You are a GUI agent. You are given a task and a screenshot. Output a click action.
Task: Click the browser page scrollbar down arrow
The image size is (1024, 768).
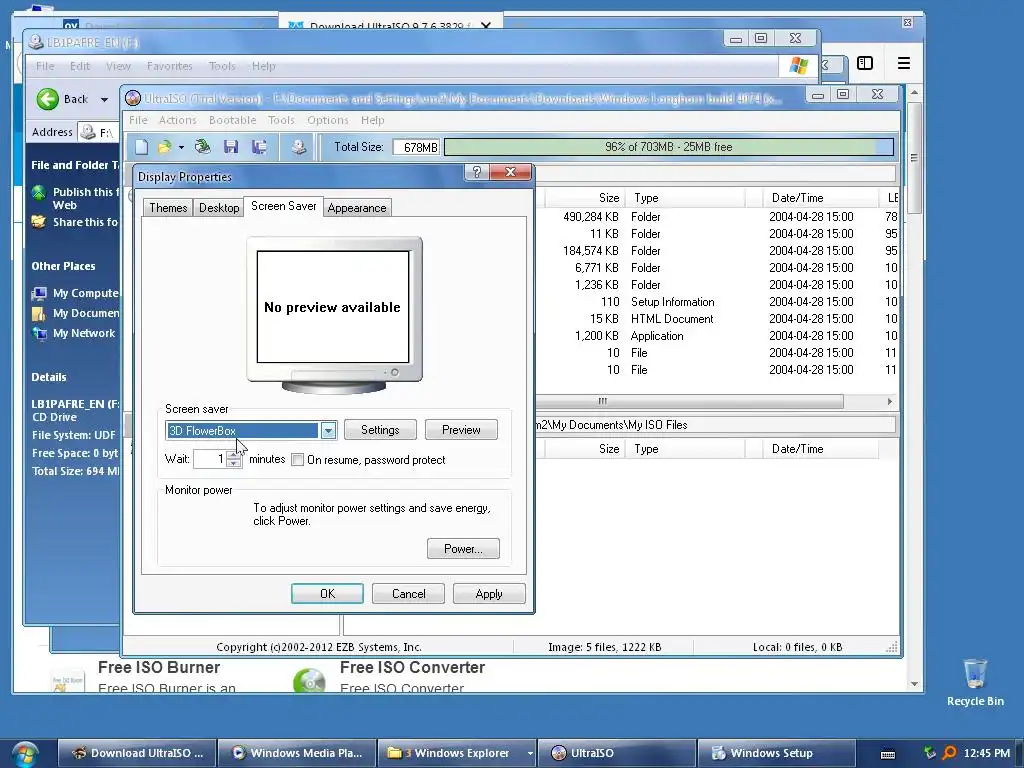point(914,684)
